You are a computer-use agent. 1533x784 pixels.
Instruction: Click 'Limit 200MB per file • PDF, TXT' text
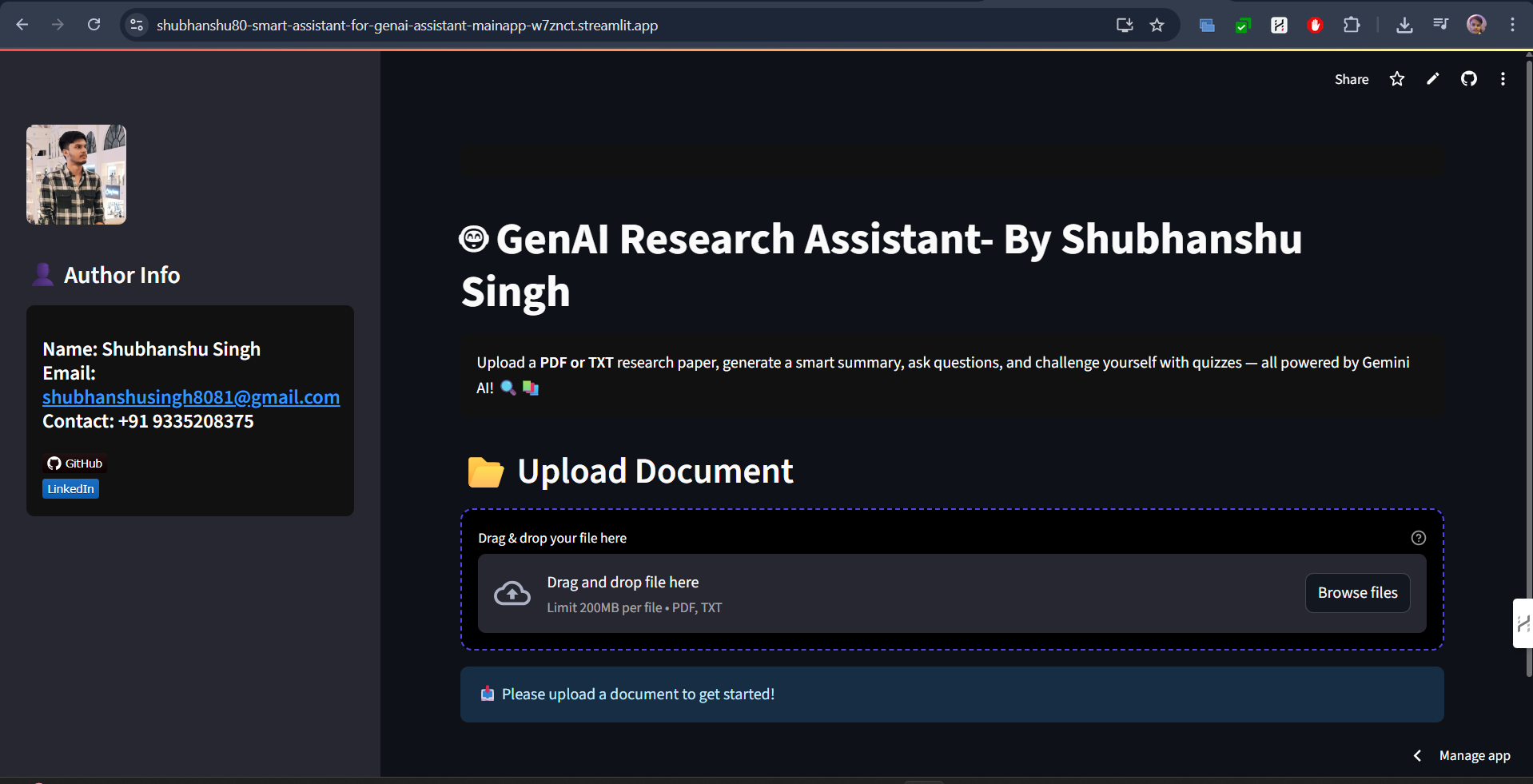[x=635, y=607]
